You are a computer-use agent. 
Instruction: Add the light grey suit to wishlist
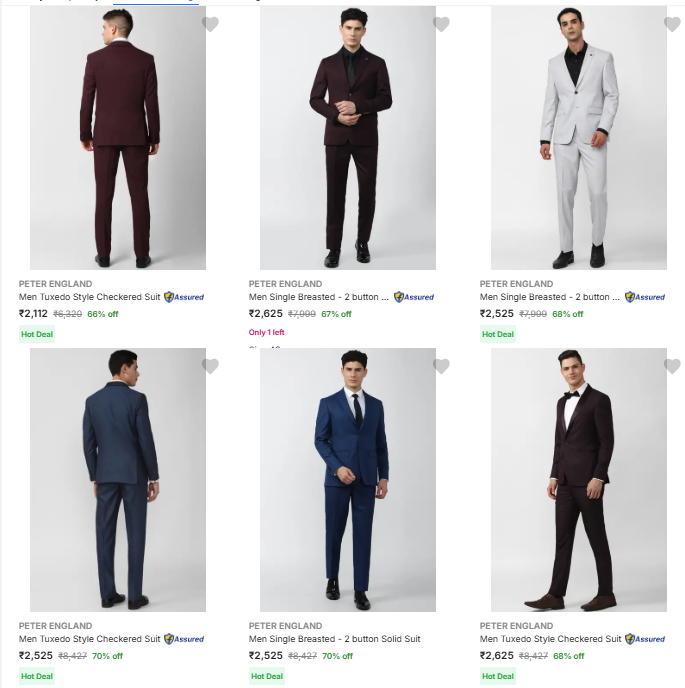pos(672,24)
